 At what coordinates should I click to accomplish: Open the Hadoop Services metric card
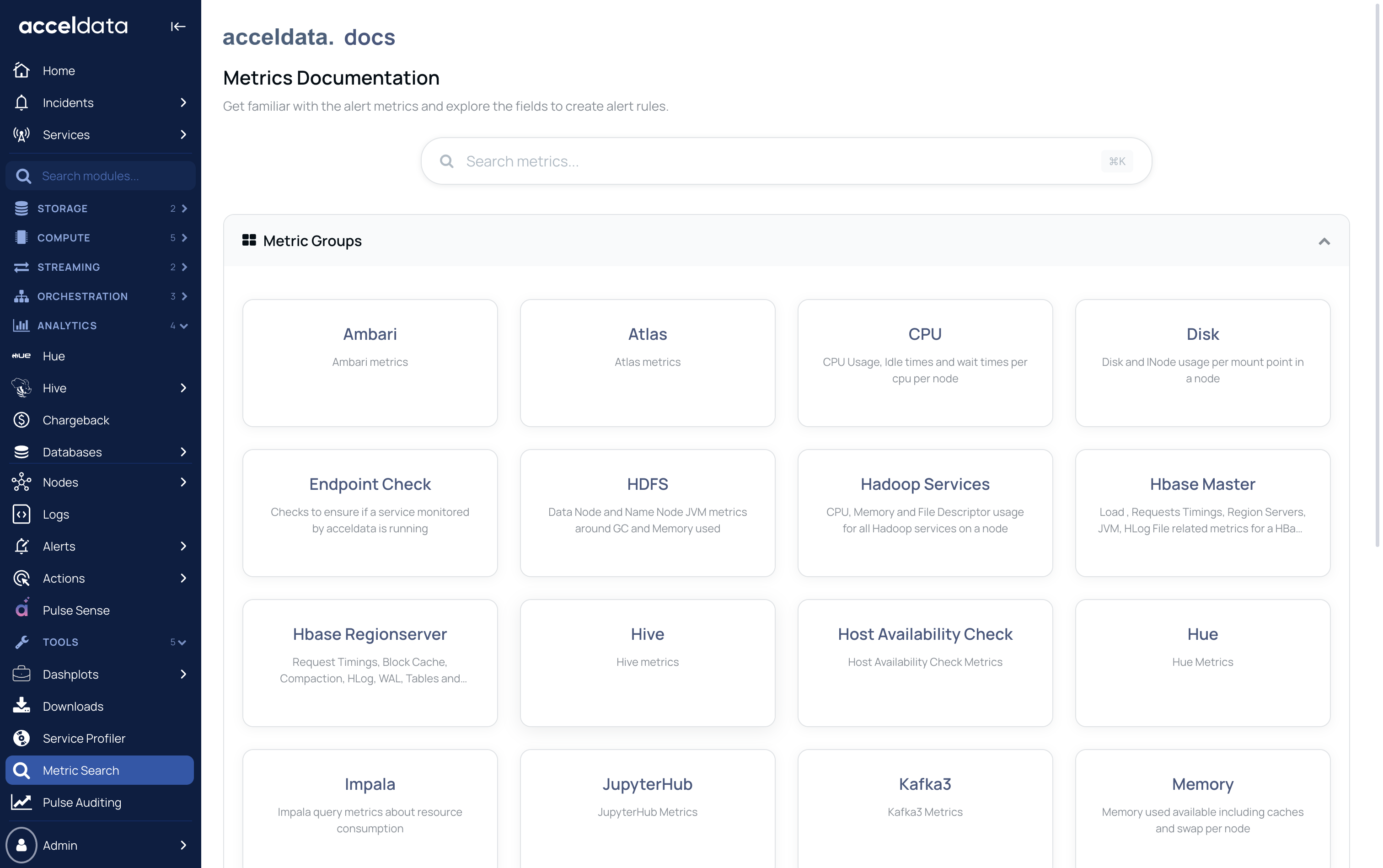click(x=925, y=513)
